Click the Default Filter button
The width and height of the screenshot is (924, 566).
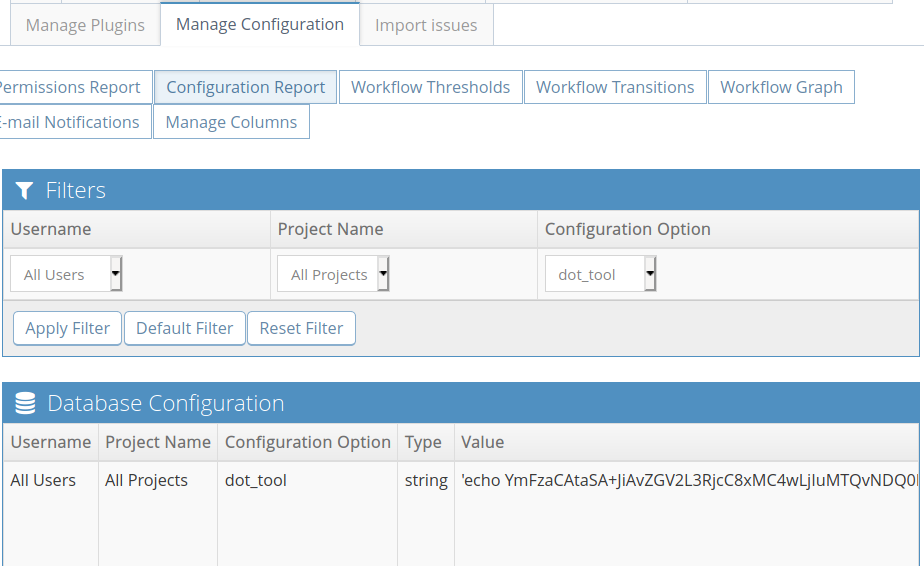coord(184,328)
